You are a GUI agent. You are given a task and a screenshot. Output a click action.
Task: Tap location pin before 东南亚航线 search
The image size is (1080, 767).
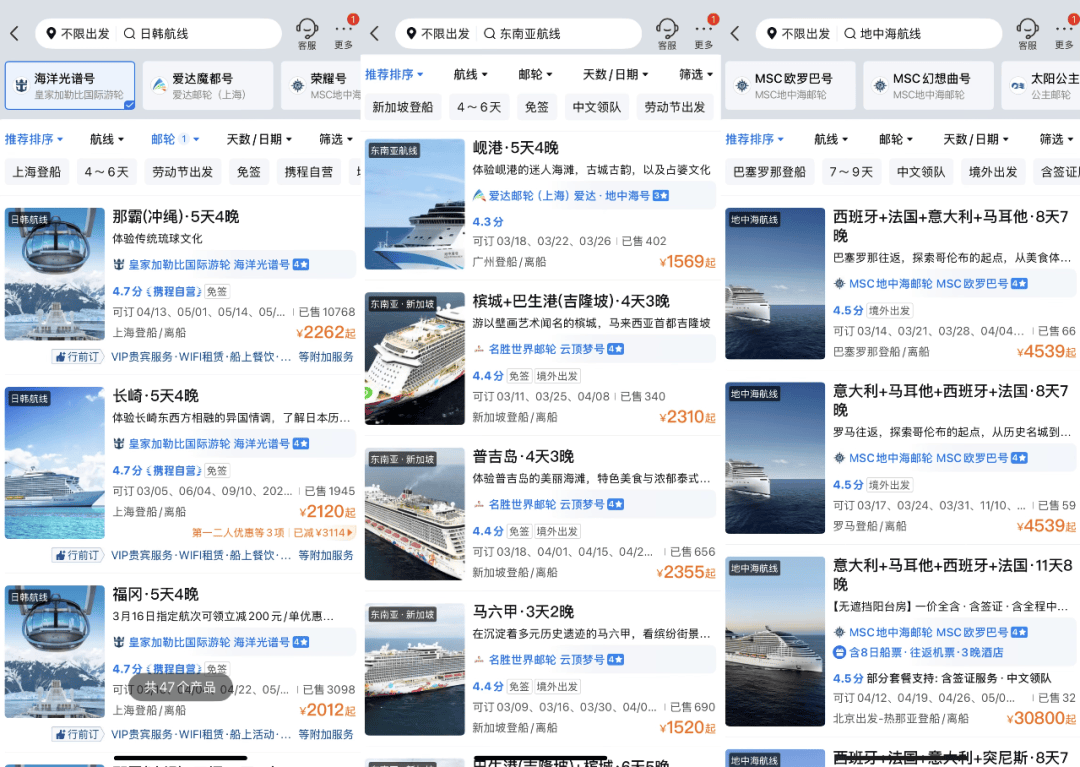tap(410, 34)
